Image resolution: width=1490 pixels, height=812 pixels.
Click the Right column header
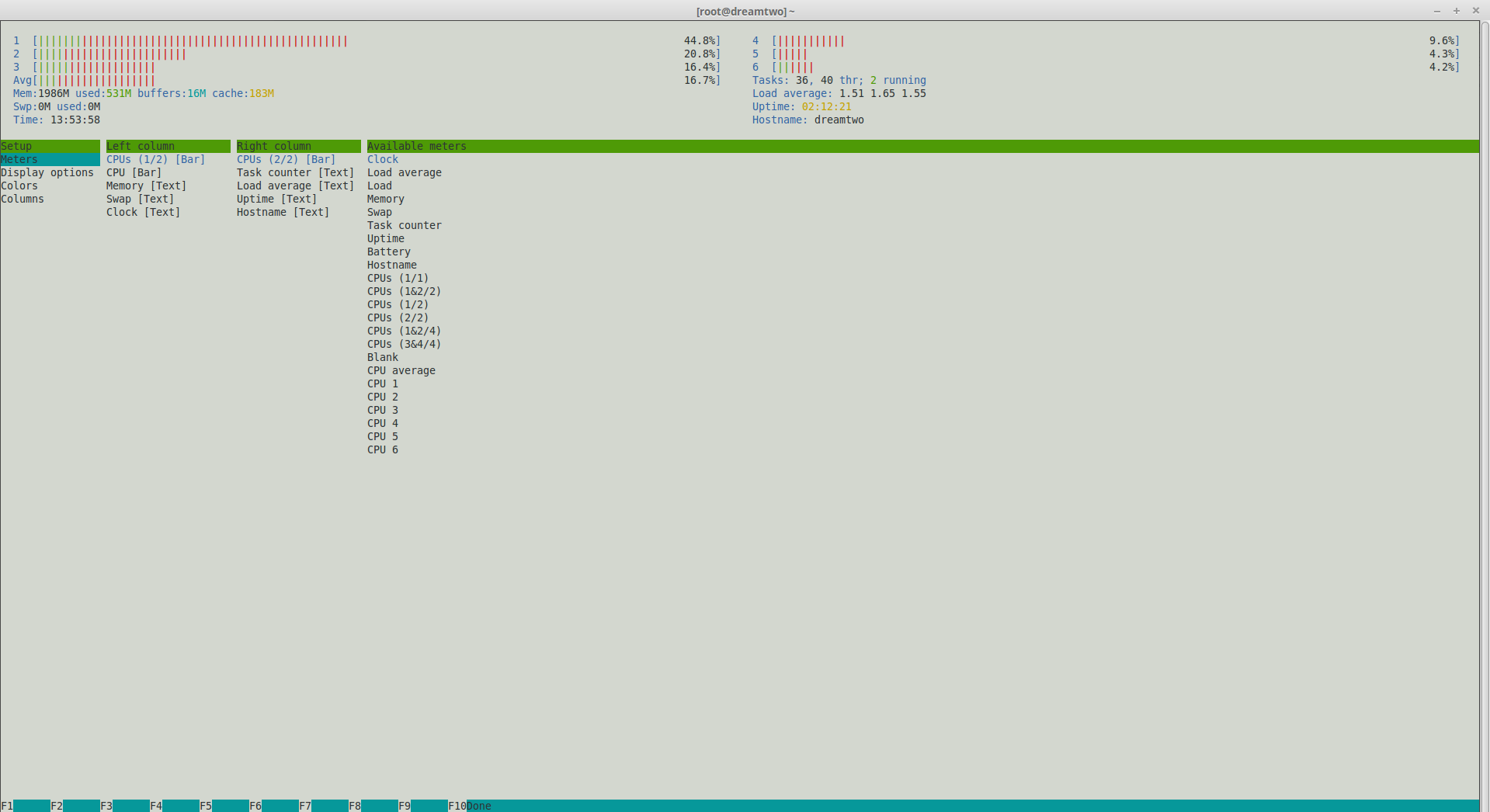click(298, 146)
